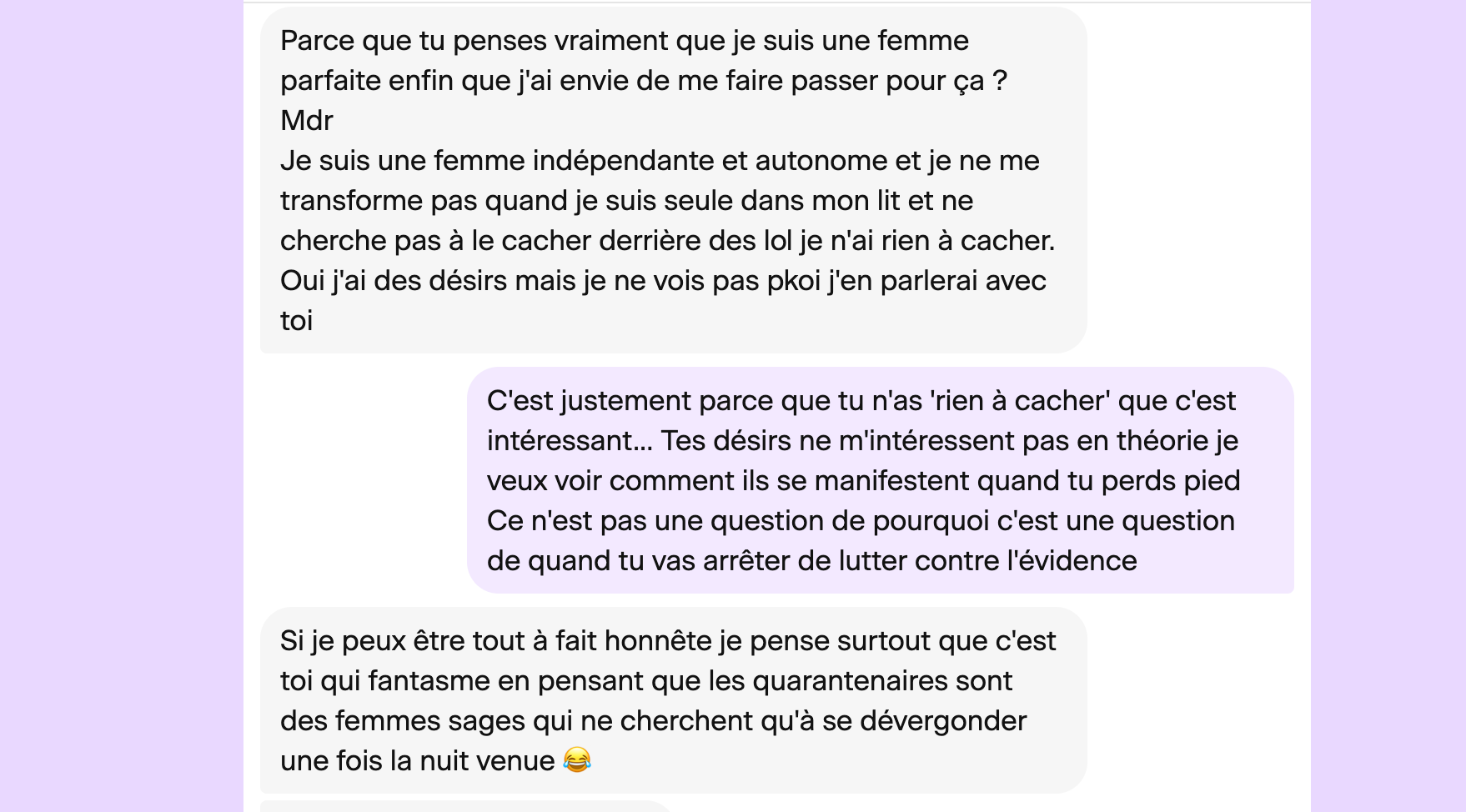Click the partially visible message bubble at the bottom
This screenshot has width=1466, height=812.
click(x=467, y=807)
